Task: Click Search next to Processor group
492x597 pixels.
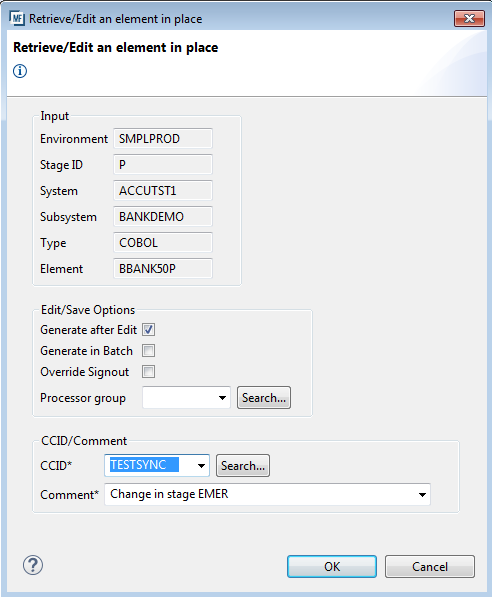Action: pyautogui.click(x=264, y=398)
